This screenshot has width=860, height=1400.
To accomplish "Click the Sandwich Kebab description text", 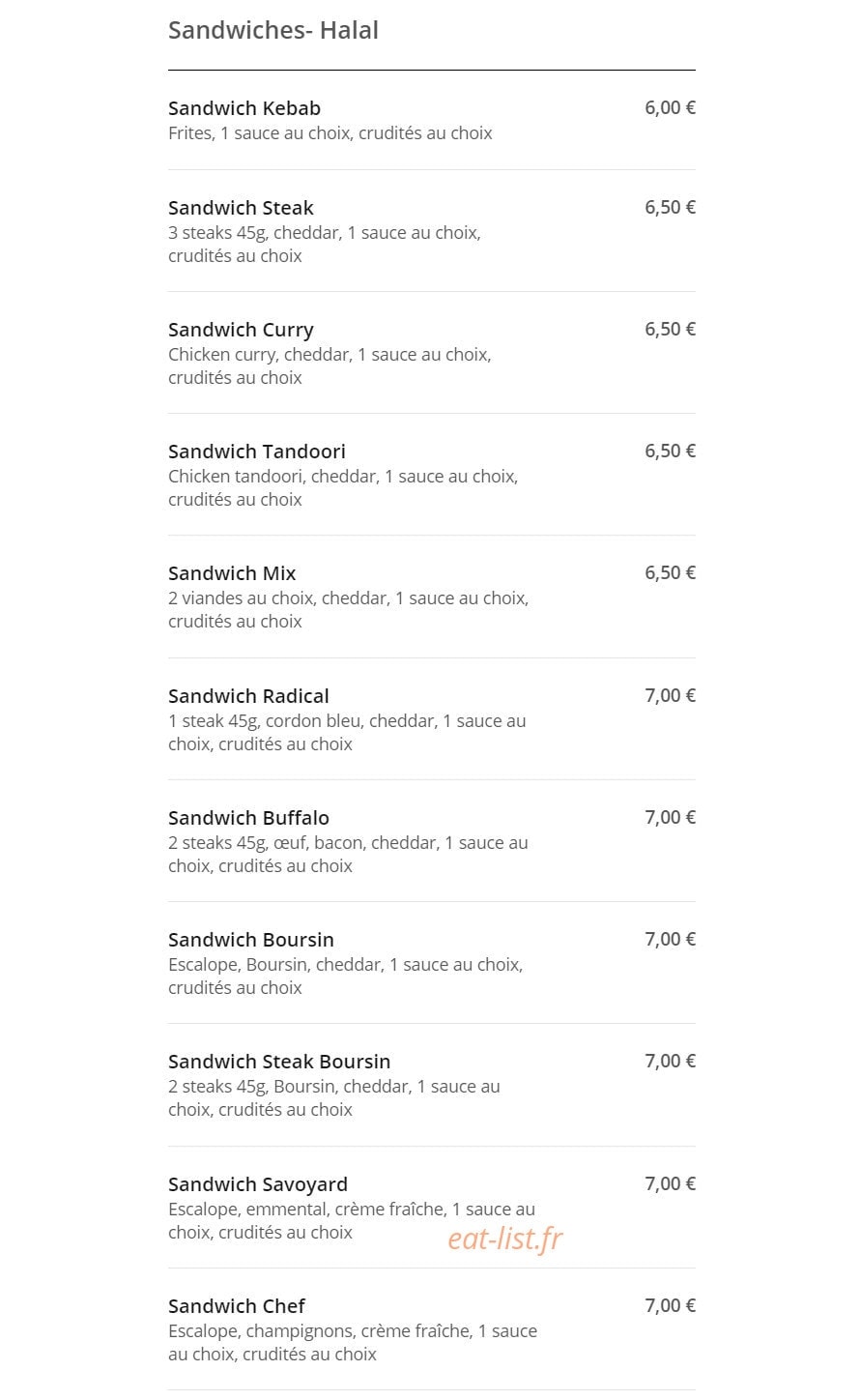I will (x=330, y=133).
